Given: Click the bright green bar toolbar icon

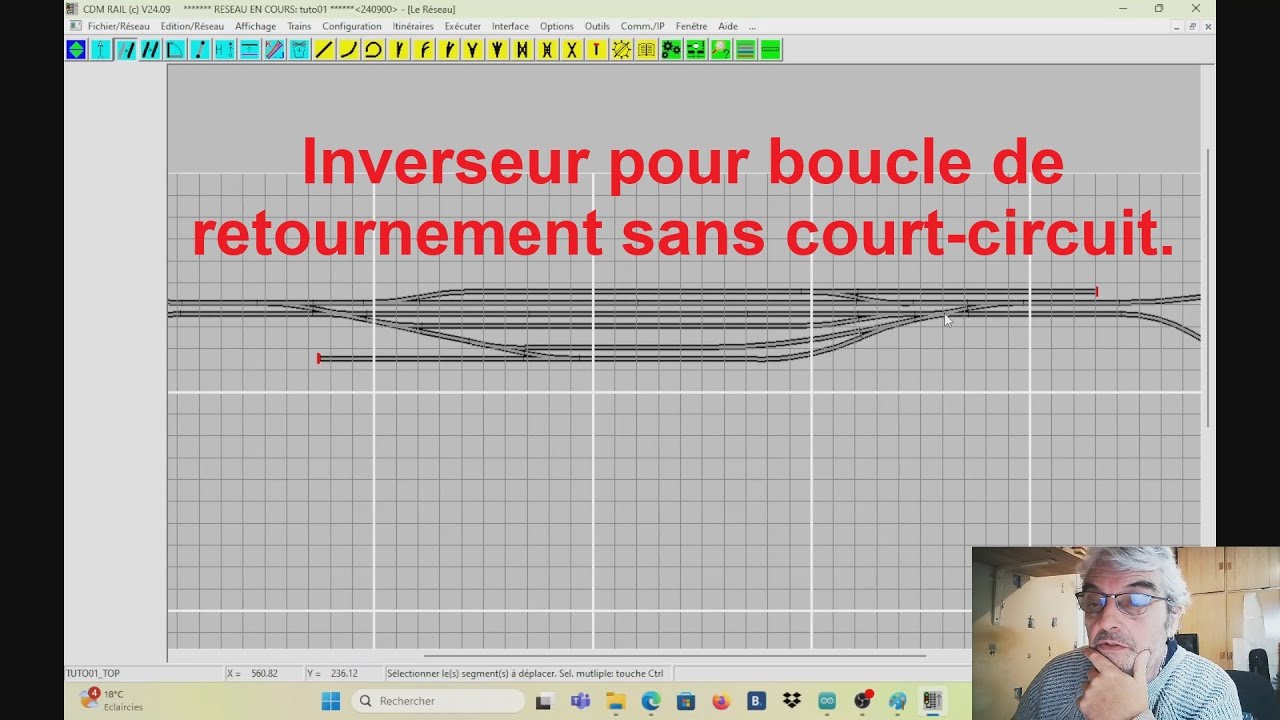Looking at the screenshot, I should coord(770,50).
